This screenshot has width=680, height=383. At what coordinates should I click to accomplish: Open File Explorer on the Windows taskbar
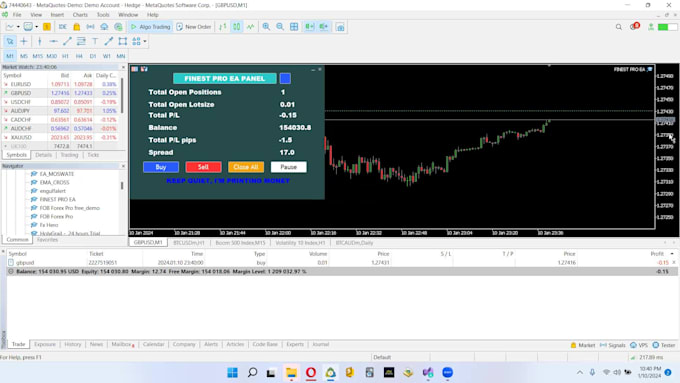click(x=291, y=373)
